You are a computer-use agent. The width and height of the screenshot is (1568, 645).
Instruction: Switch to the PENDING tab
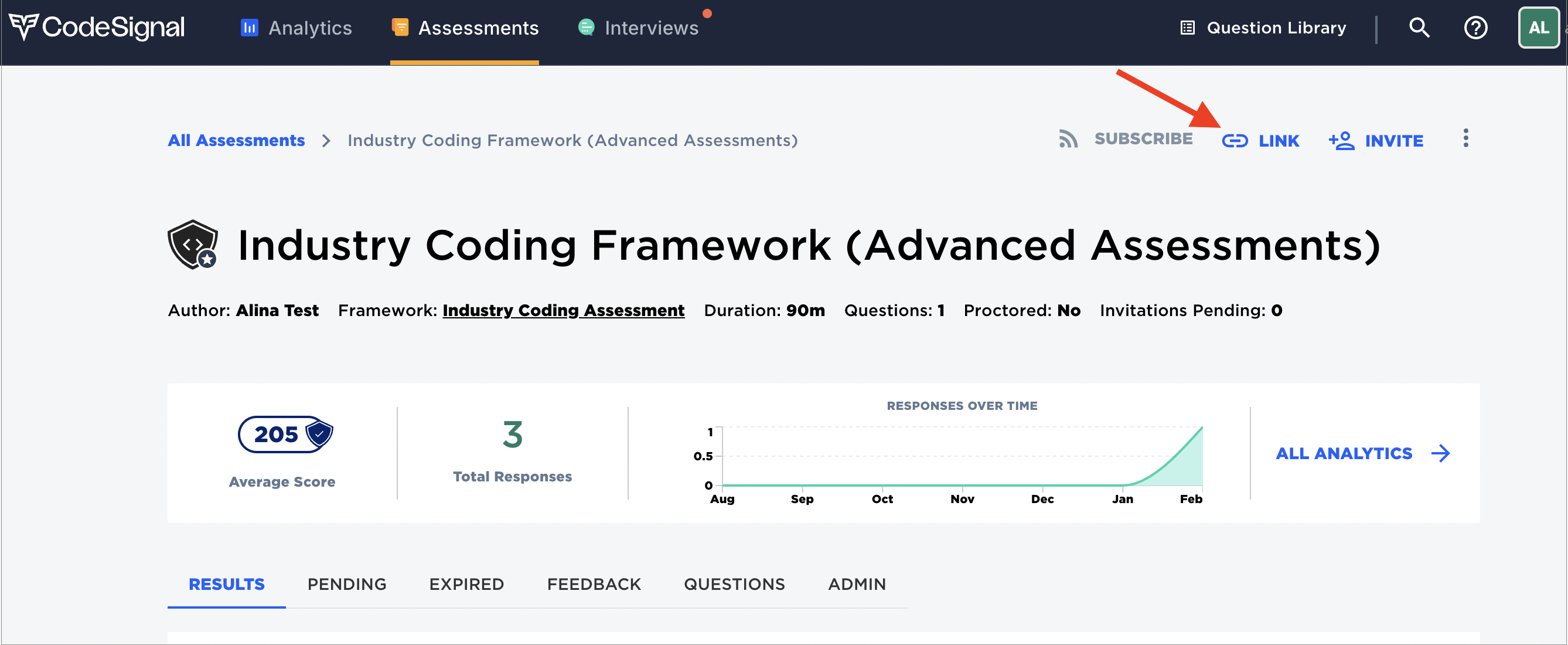click(x=346, y=584)
